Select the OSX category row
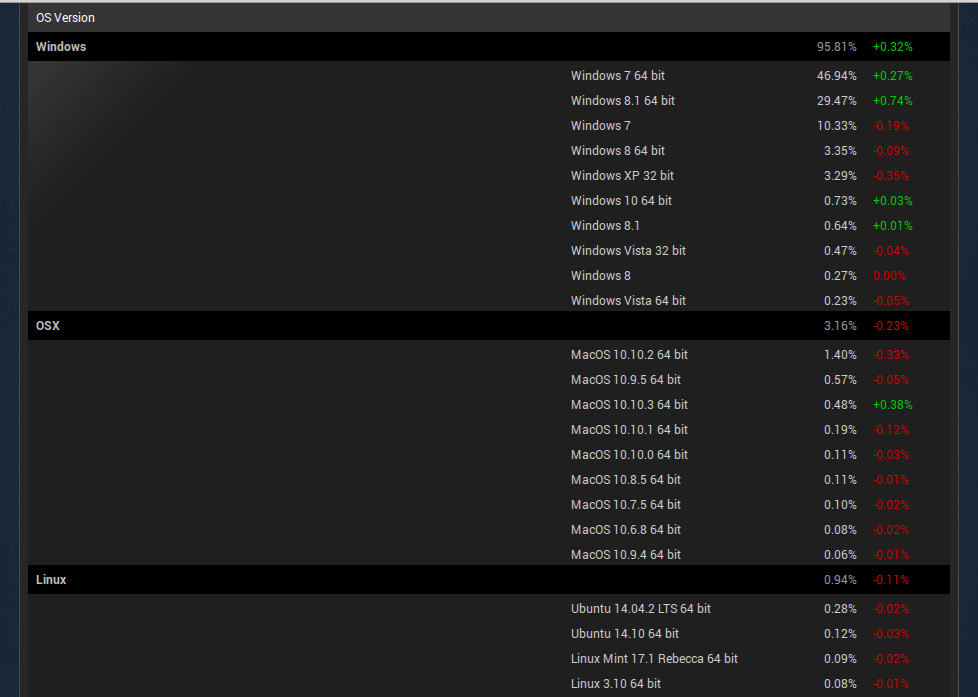Screen dimensions: 978x697 pyautogui.click(x=489, y=326)
